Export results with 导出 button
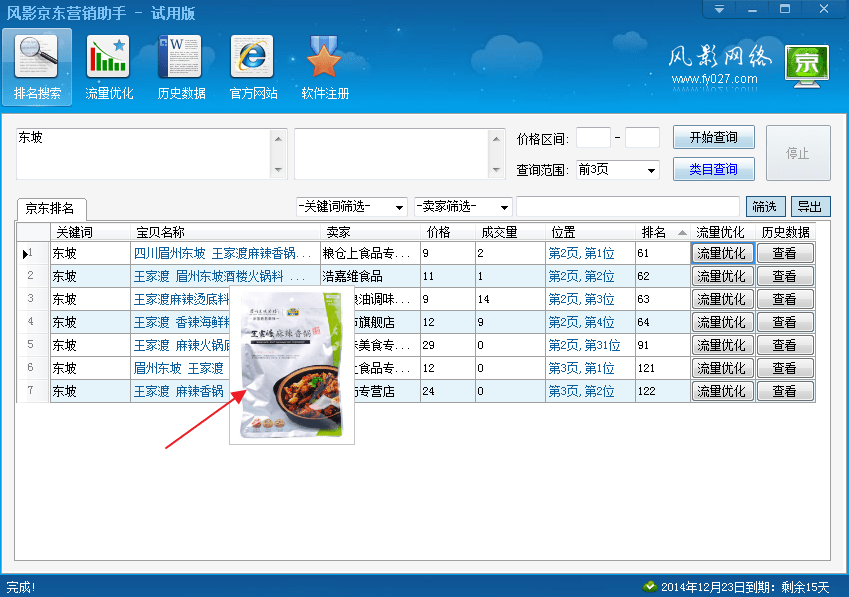The height and width of the screenshot is (597, 849). (810, 206)
